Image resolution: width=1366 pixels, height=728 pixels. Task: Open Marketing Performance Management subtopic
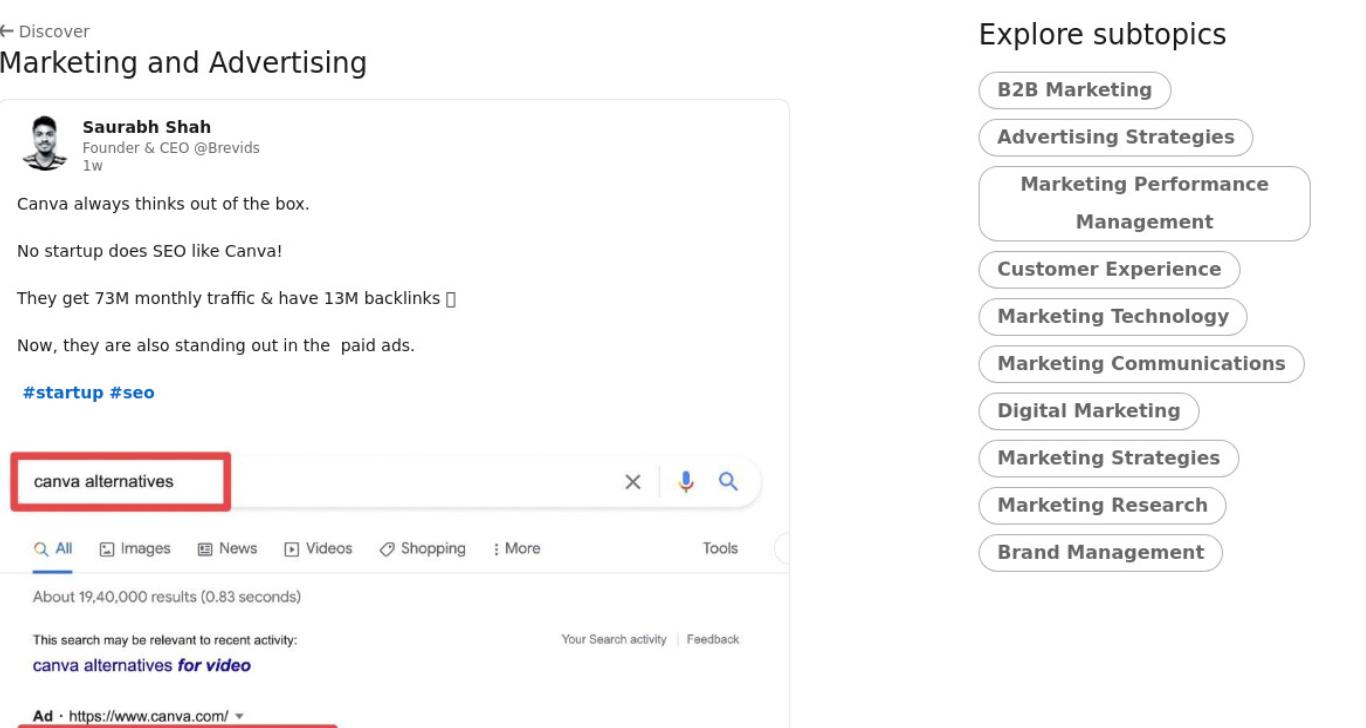1144,203
